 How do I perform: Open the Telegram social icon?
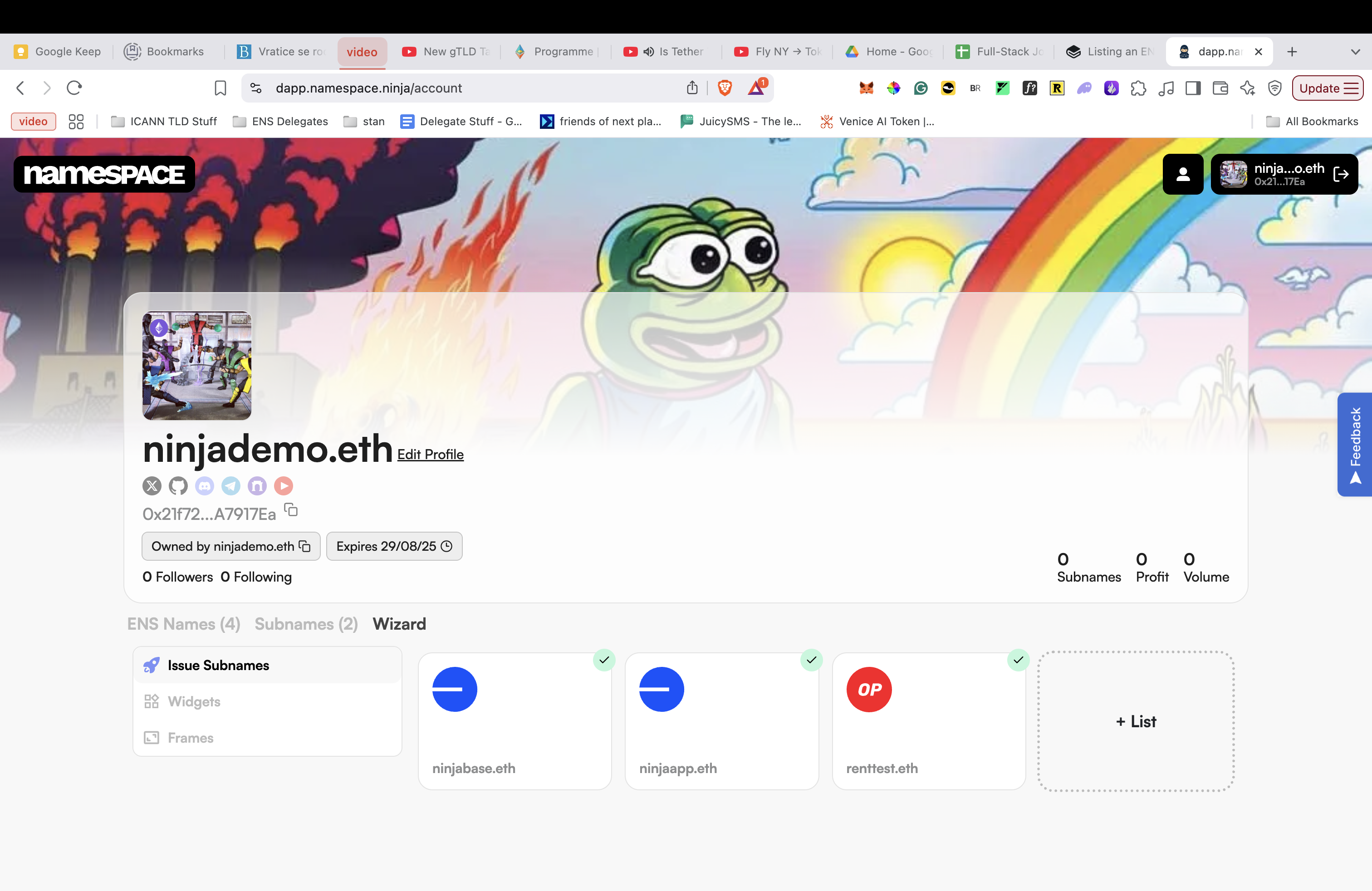point(230,486)
